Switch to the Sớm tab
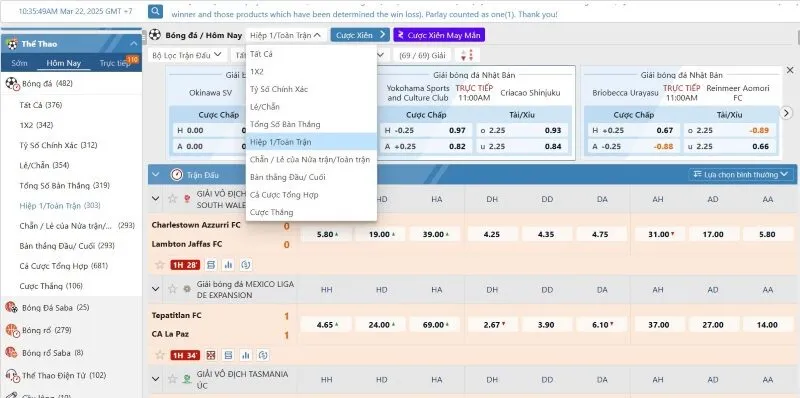 point(20,63)
